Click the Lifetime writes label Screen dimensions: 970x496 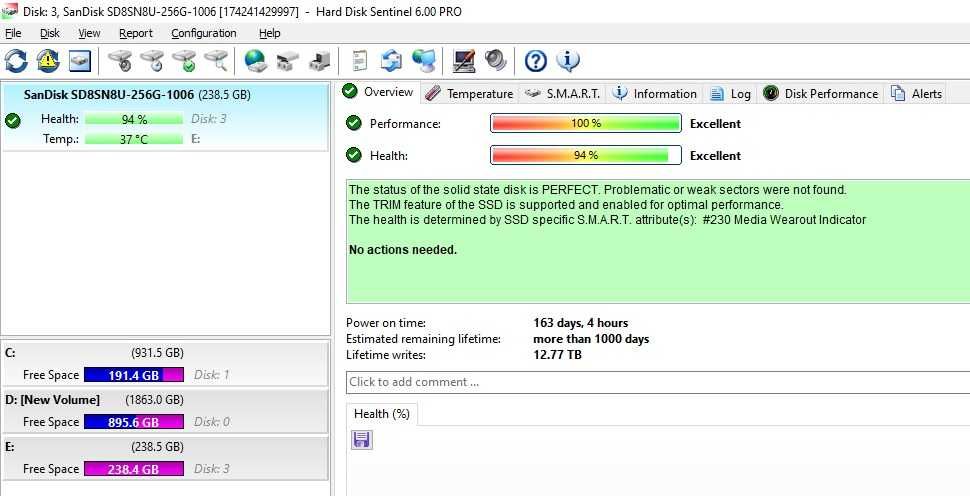[x=386, y=355]
